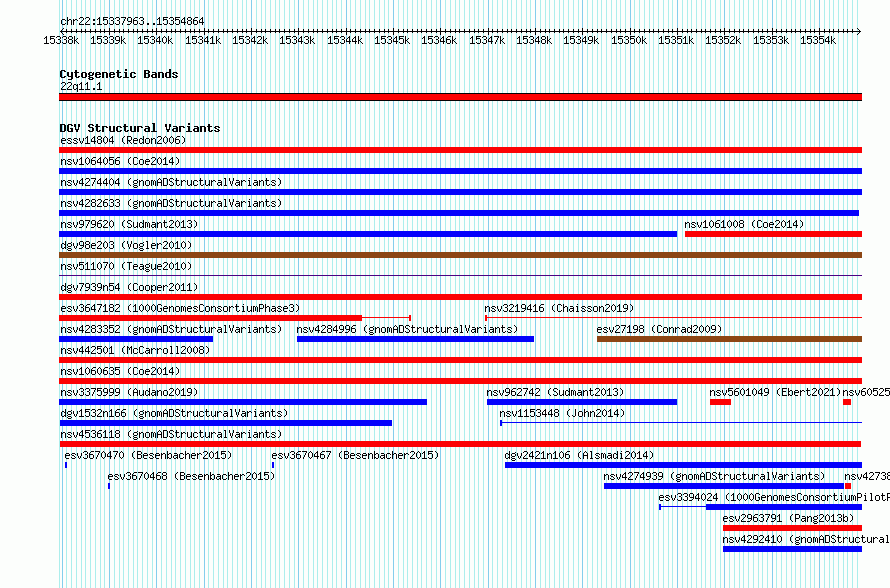Open the nsv4274404 gnomAD variant label
The height and width of the screenshot is (588, 890).
(171, 182)
